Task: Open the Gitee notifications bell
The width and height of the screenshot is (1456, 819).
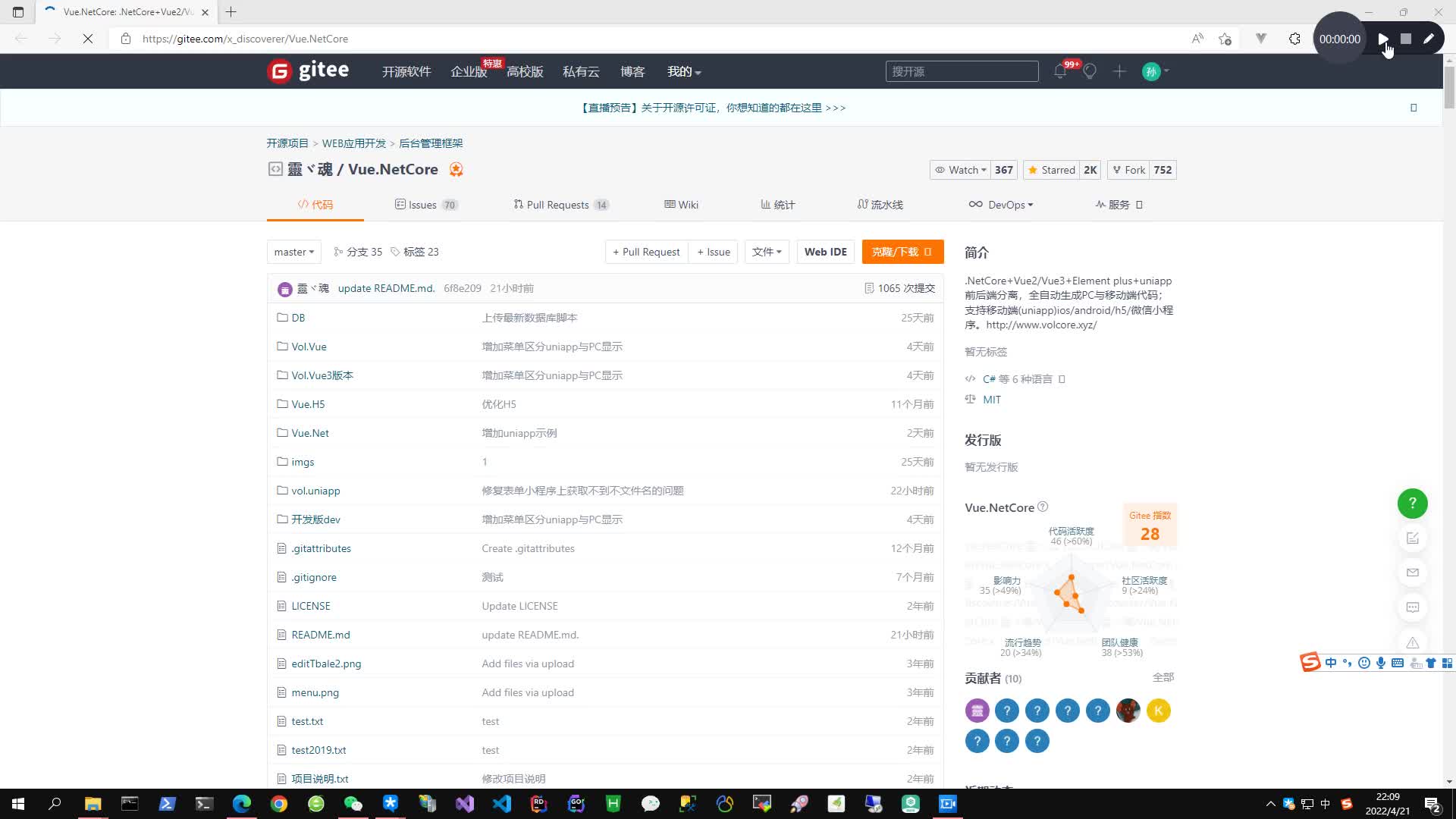Action: (1060, 71)
